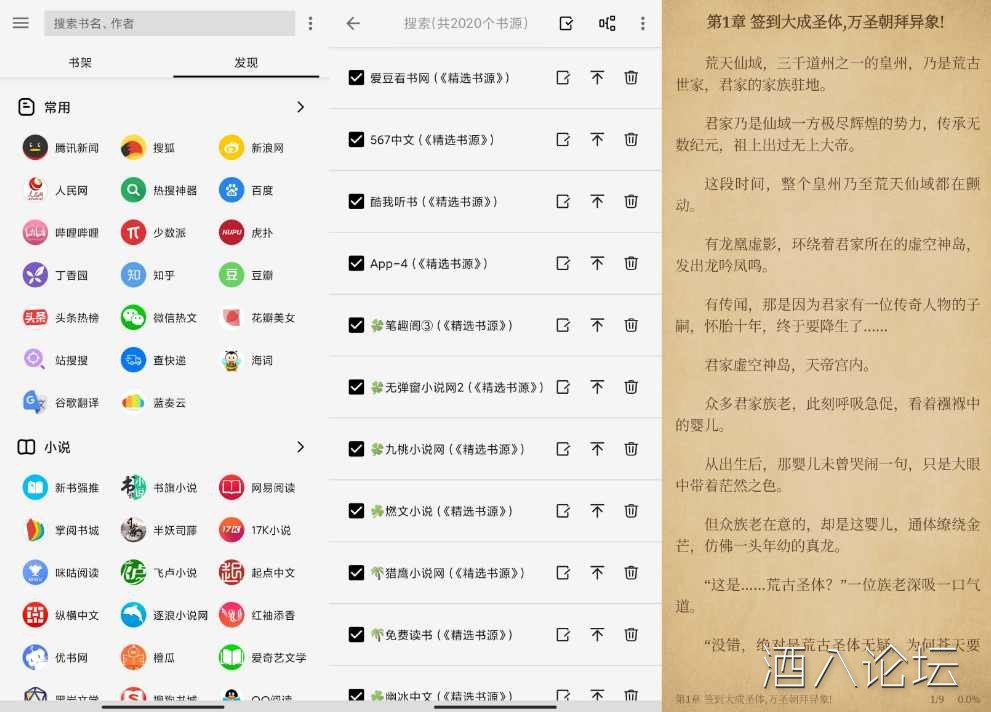The height and width of the screenshot is (712, 991).
Task: Uncheck the 无弹窗小说网2 source checkbox
Action: (x=356, y=387)
